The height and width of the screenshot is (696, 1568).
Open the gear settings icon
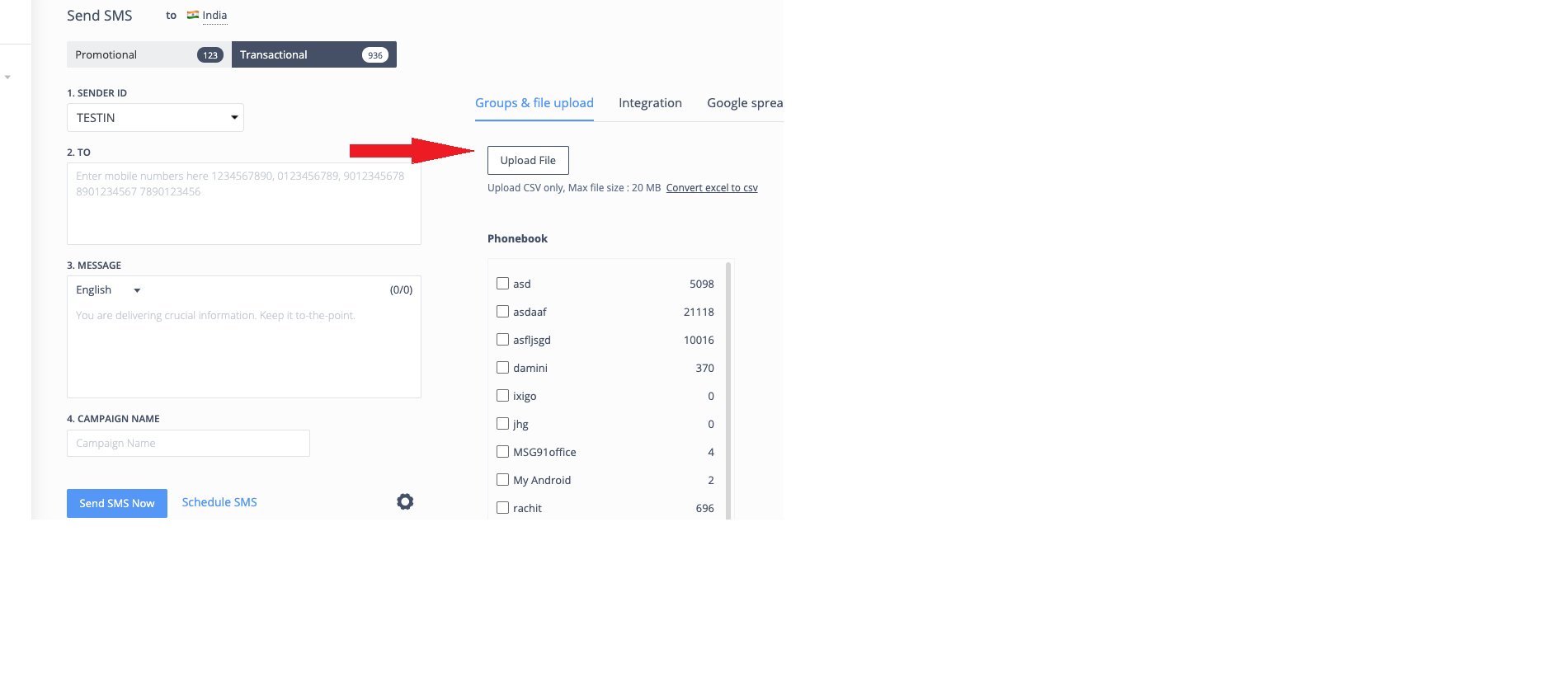[405, 501]
